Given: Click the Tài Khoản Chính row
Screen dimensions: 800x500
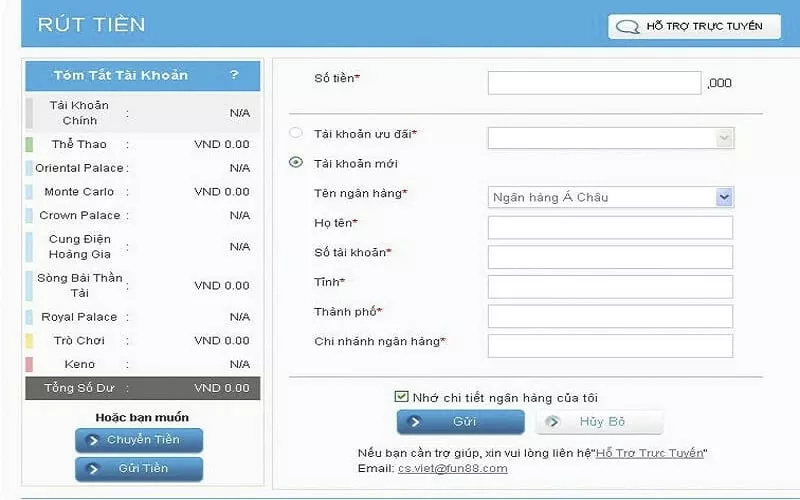Looking at the screenshot, I should pyautogui.click(x=143, y=113).
